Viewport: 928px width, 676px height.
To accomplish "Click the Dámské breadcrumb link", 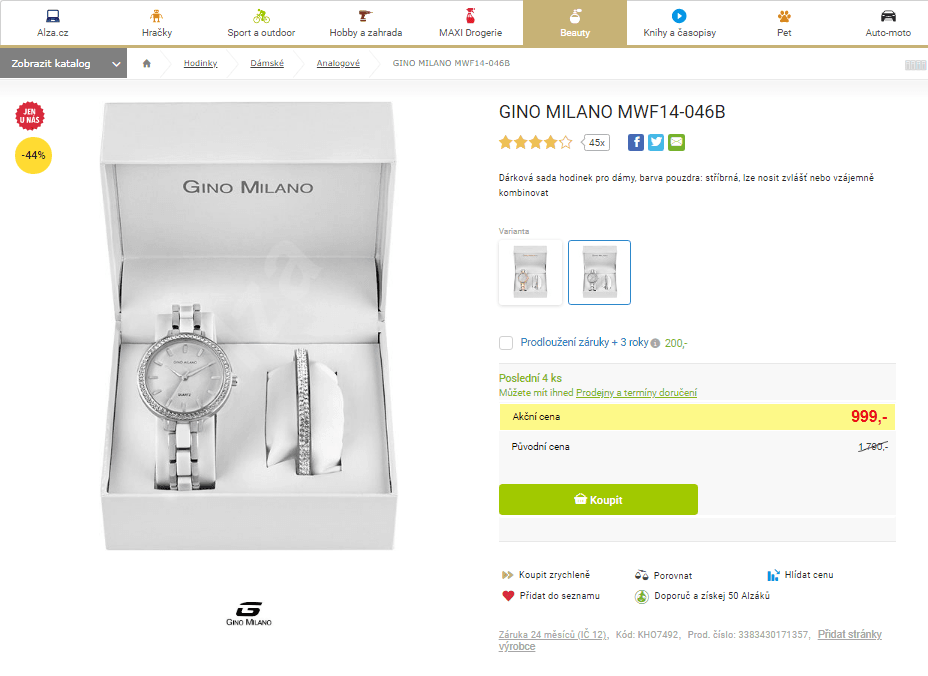I will [267, 64].
